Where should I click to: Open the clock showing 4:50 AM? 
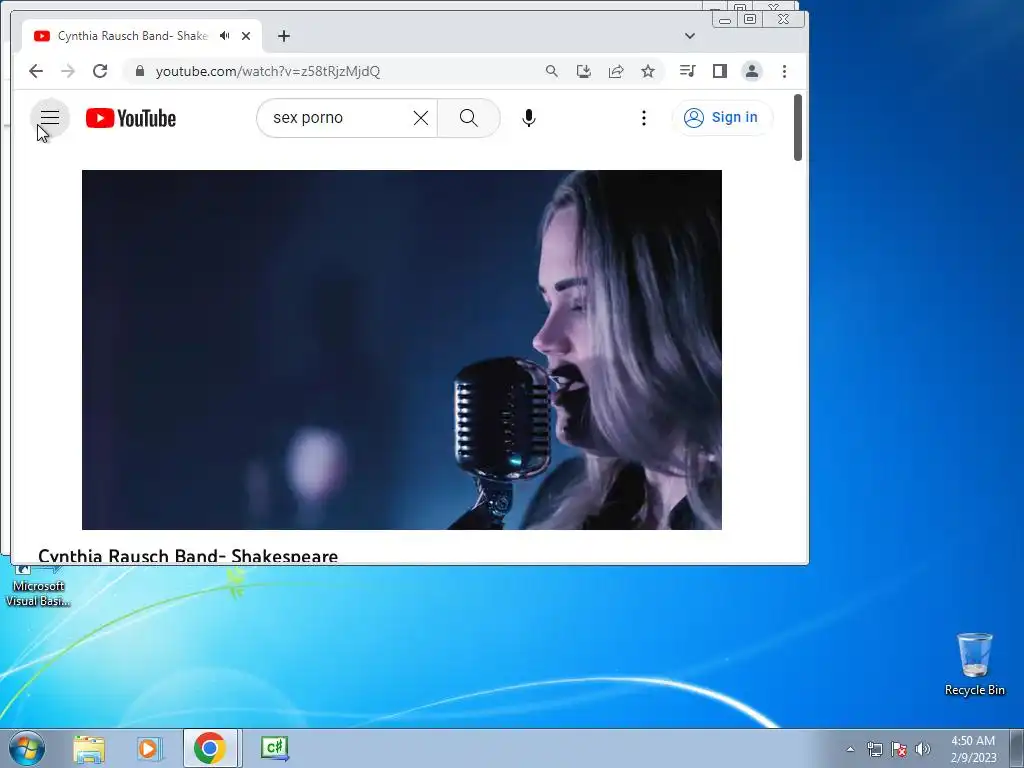pyautogui.click(x=973, y=749)
